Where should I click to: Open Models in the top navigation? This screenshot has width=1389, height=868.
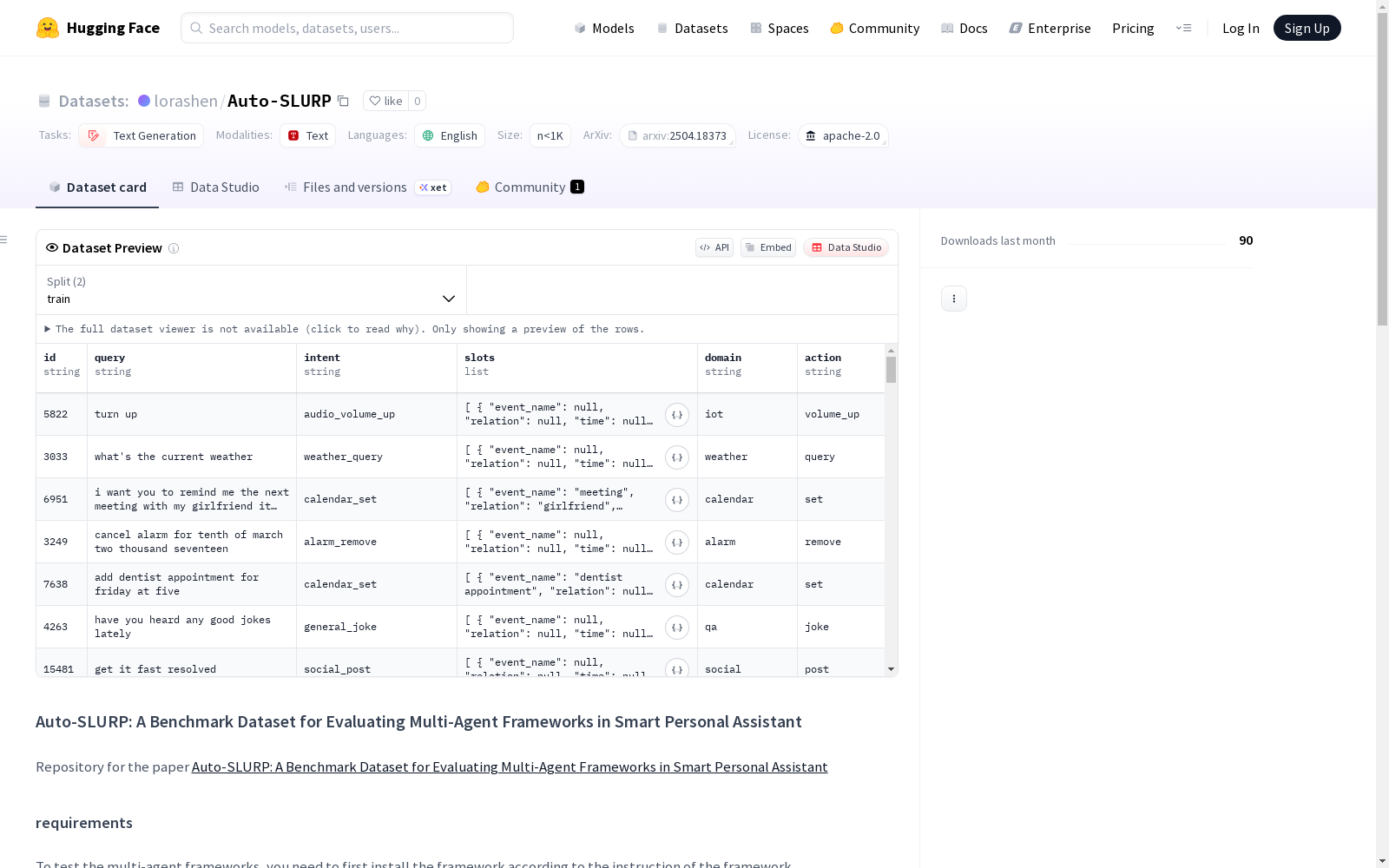[x=604, y=28]
